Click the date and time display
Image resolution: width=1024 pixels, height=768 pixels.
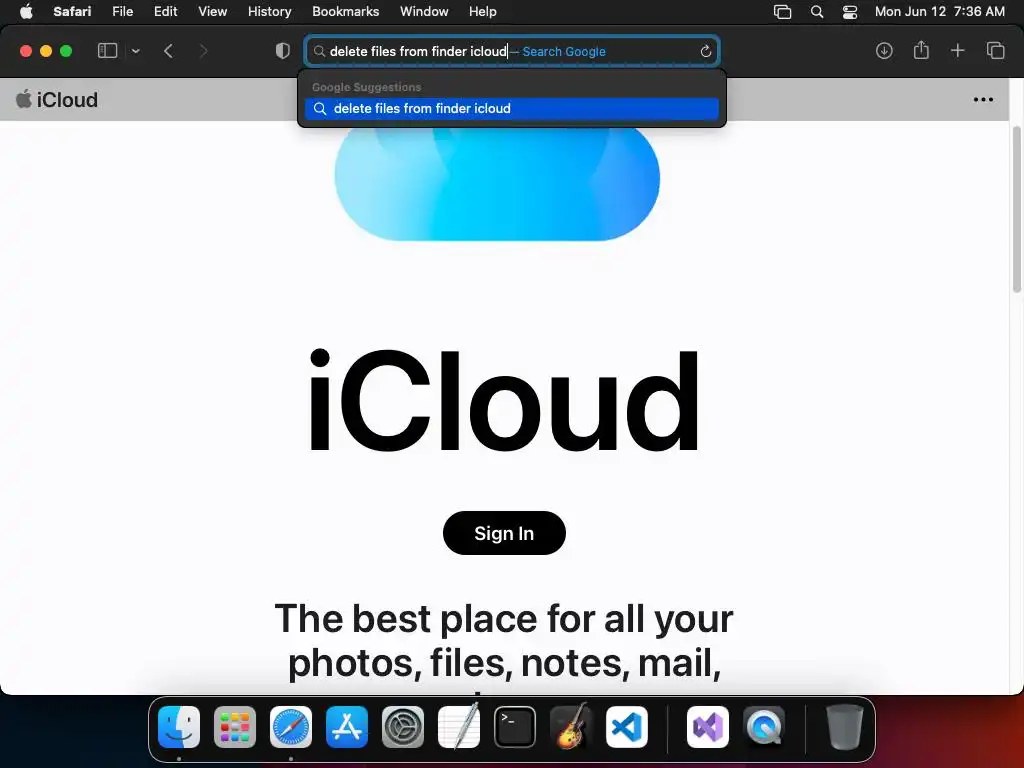(x=939, y=11)
